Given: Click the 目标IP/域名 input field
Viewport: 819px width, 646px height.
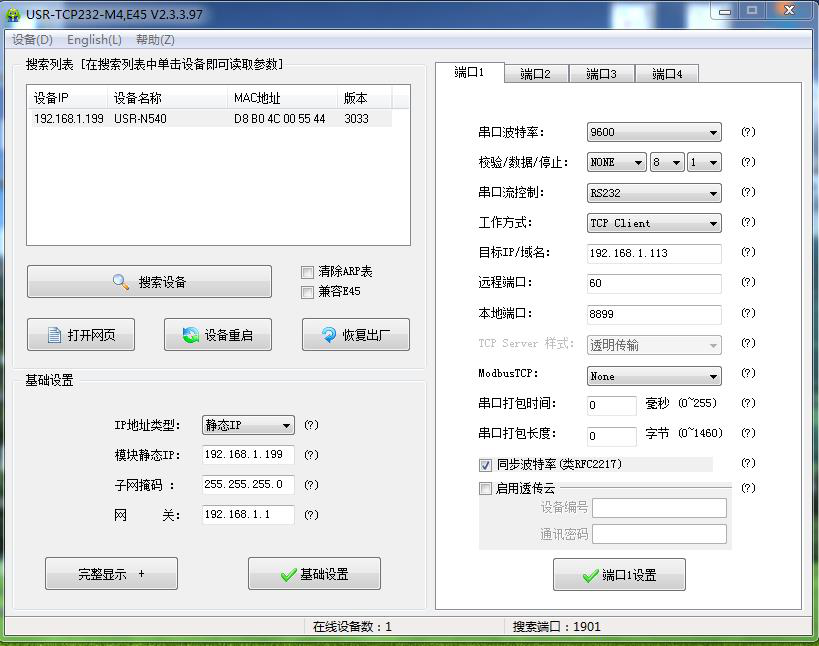Looking at the screenshot, I should coord(654,253).
